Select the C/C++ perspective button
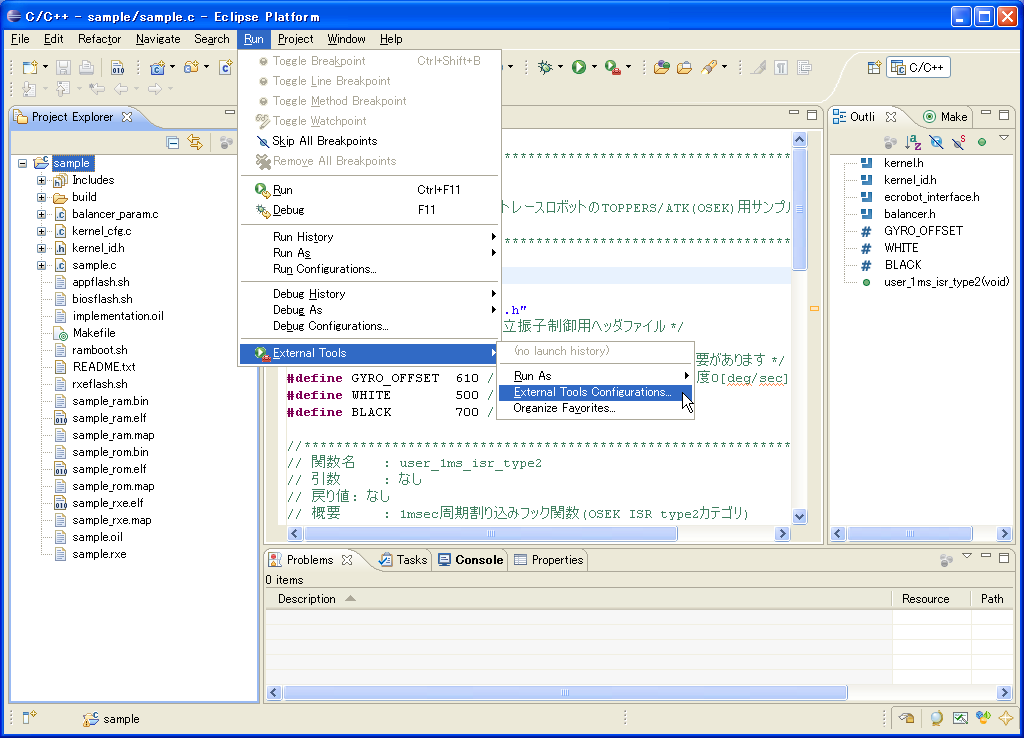 tap(918, 67)
